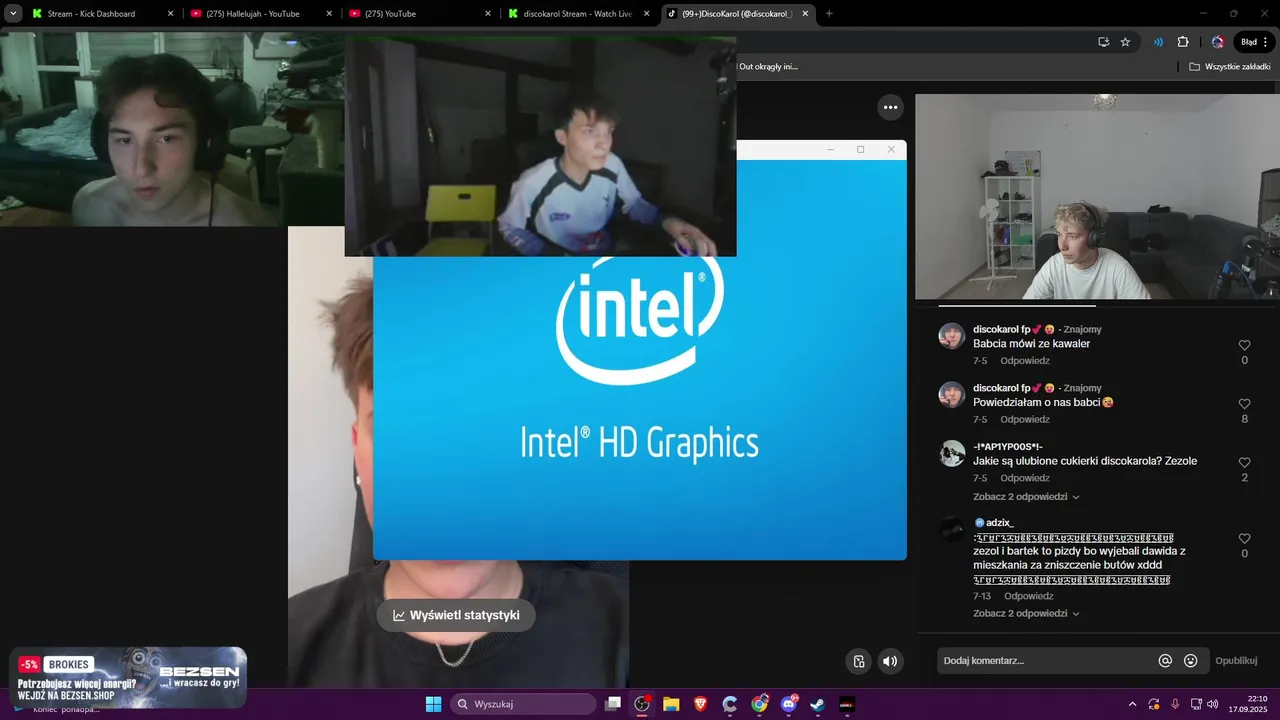
Task: Open OBS Studio from the taskbar
Action: click(642, 704)
